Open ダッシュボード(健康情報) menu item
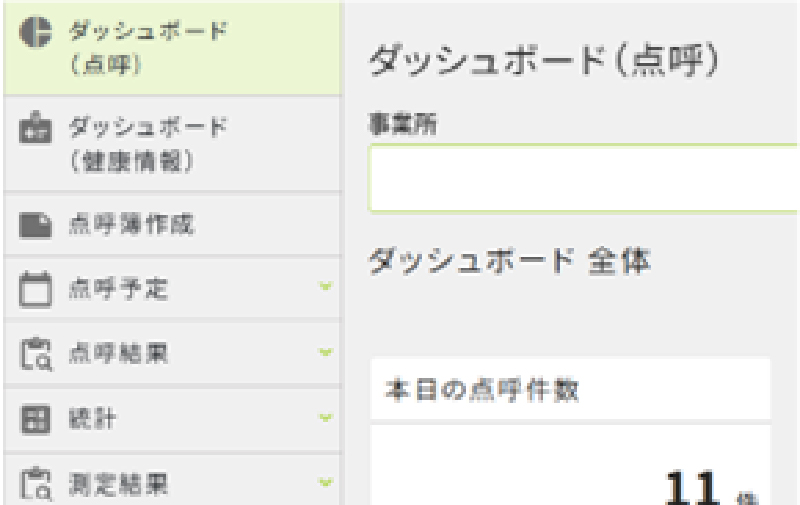This screenshot has height=505, width=800. click(x=172, y=145)
